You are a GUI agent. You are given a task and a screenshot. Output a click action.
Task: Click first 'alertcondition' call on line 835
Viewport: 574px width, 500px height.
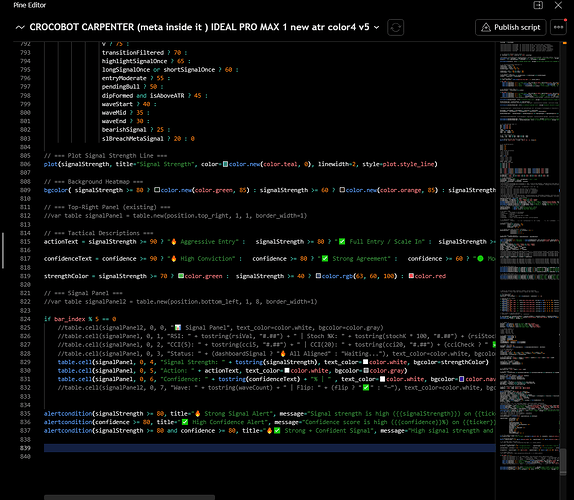[x=68, y=414]
